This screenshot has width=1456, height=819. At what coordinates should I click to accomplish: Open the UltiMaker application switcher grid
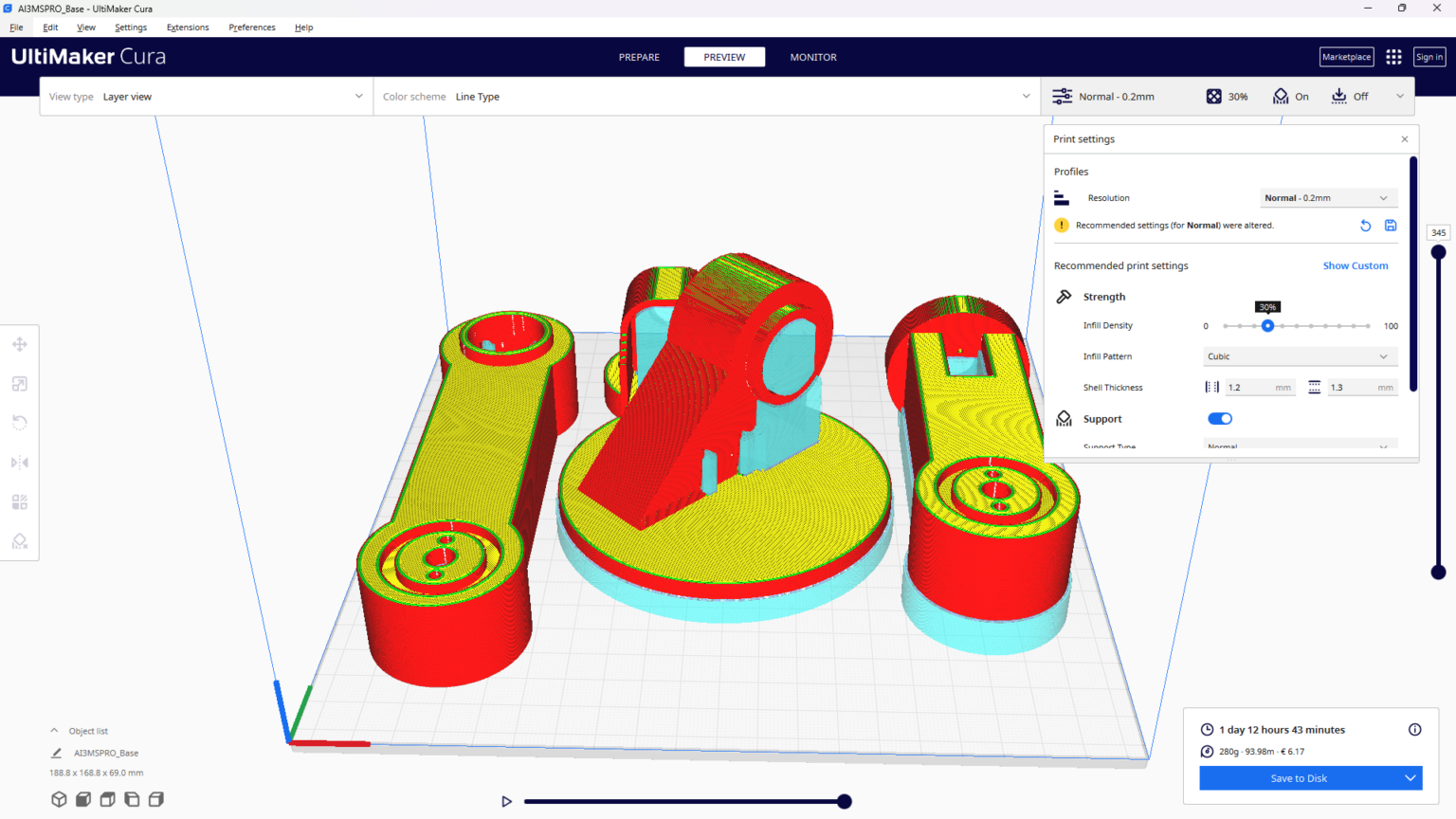tap(1393, 56)
